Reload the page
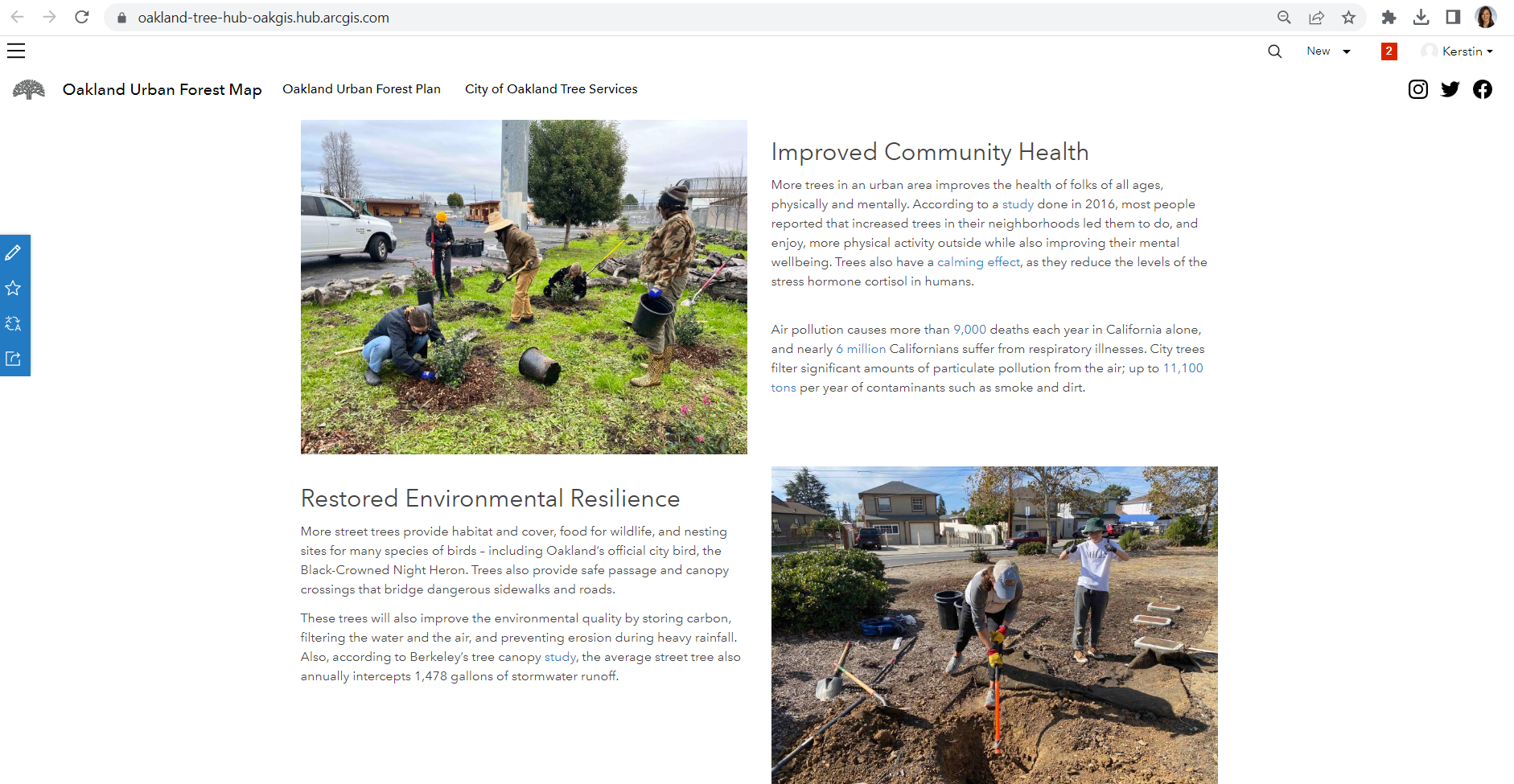 pyautogui.click(x=81, y=17)
